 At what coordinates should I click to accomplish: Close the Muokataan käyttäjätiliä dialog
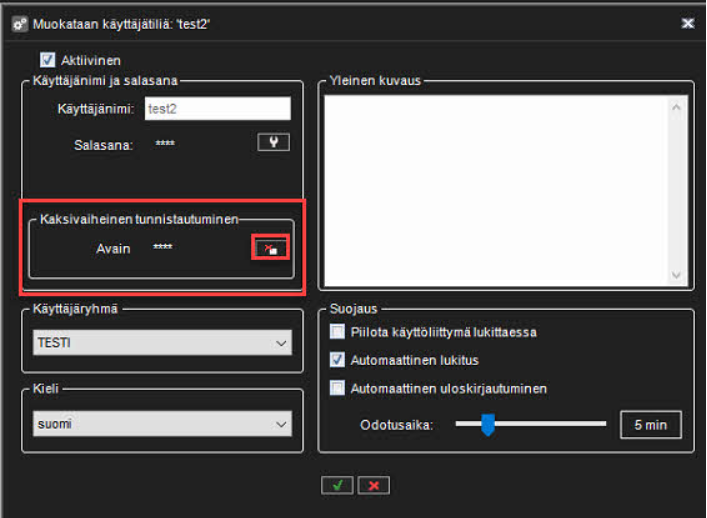688,23
